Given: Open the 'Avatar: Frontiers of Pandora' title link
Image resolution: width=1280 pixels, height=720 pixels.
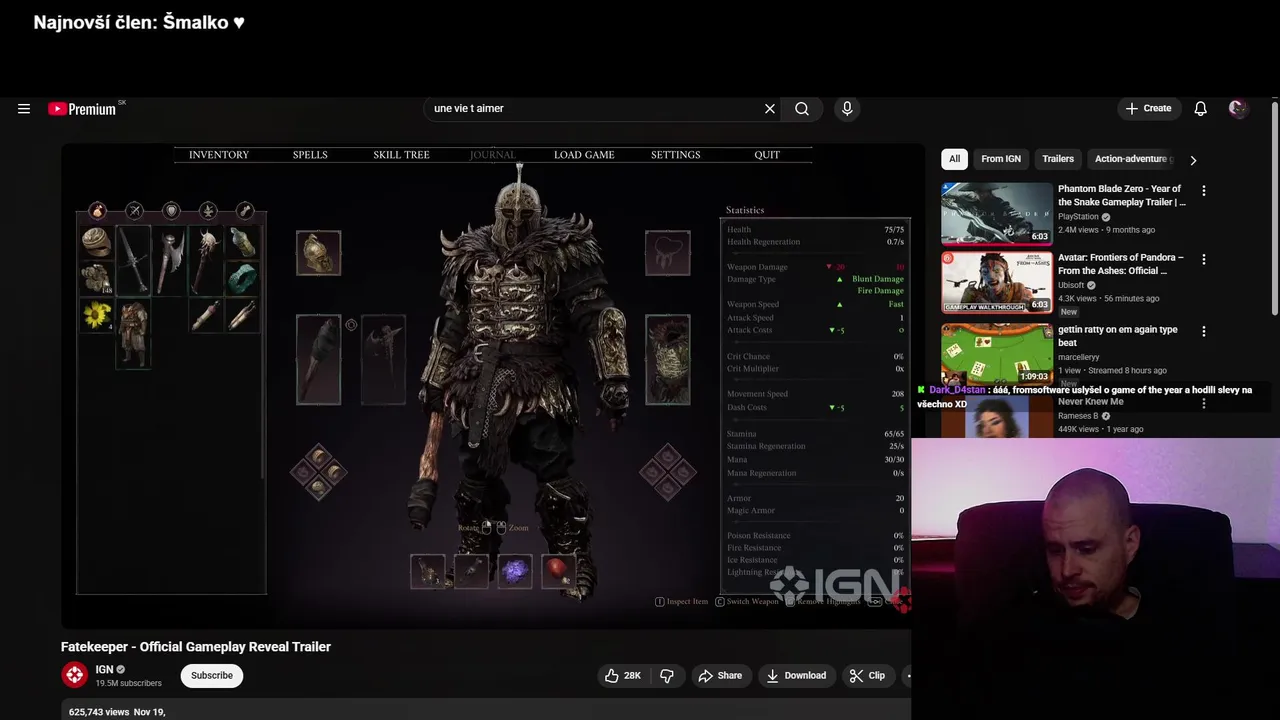Looking at the screenshot, I should 1121,264.
